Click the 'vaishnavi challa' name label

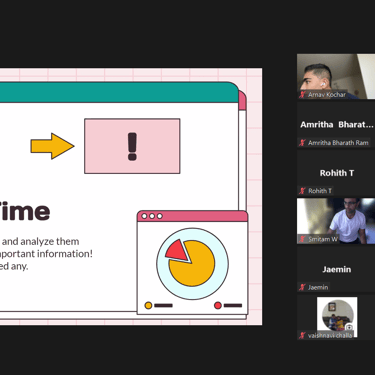tap(330, 335)
